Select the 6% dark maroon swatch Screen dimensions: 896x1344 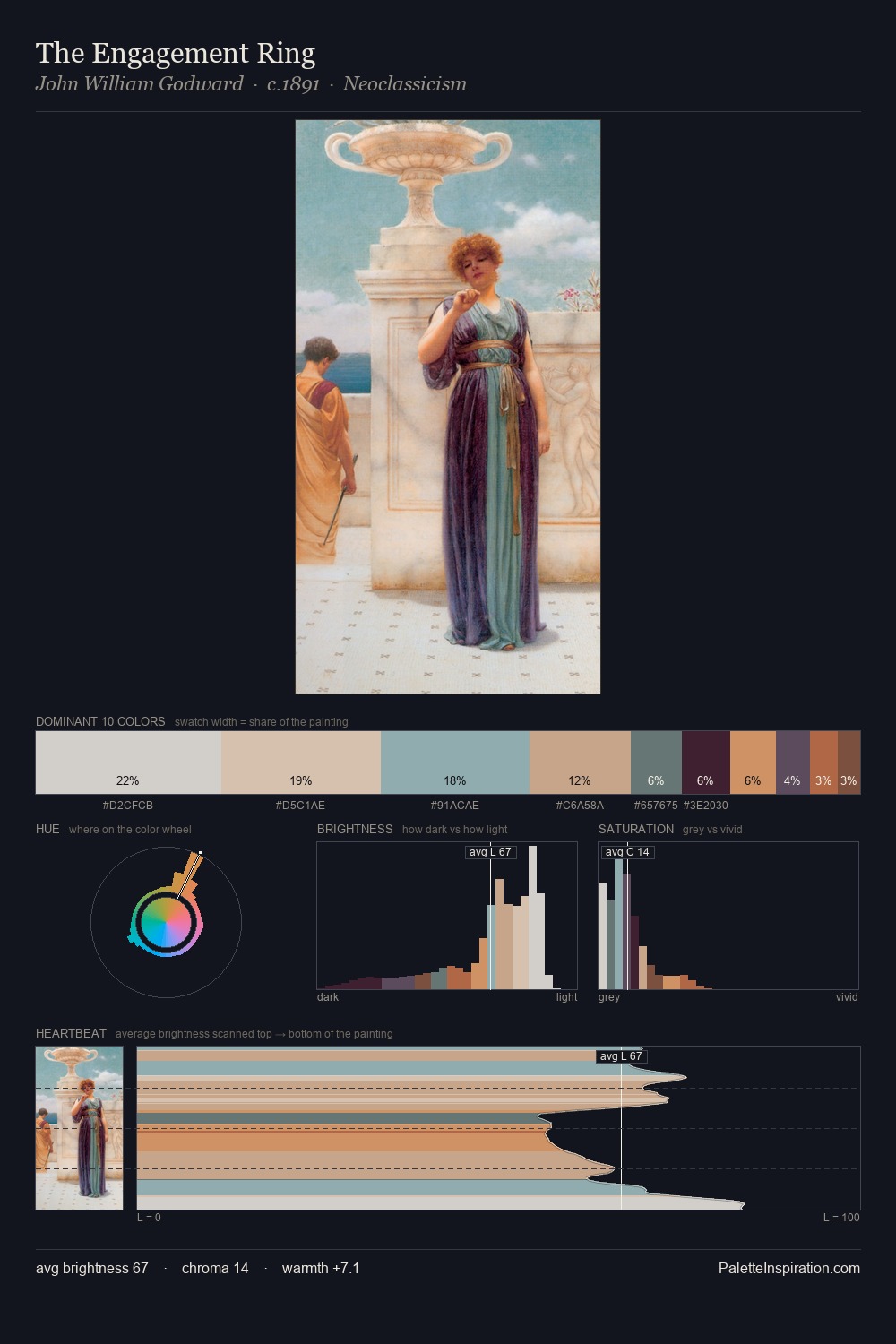pyautogui.click(x=706, y=762)
